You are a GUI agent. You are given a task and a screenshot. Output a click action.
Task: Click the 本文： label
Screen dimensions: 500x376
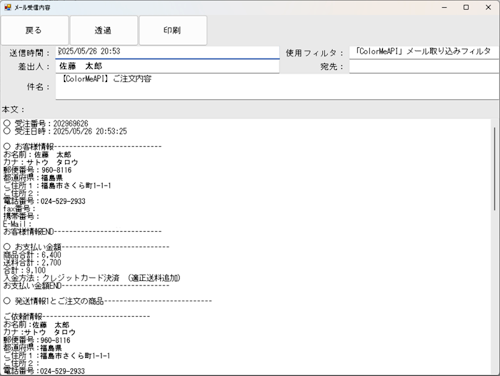(x=13, y=109)
